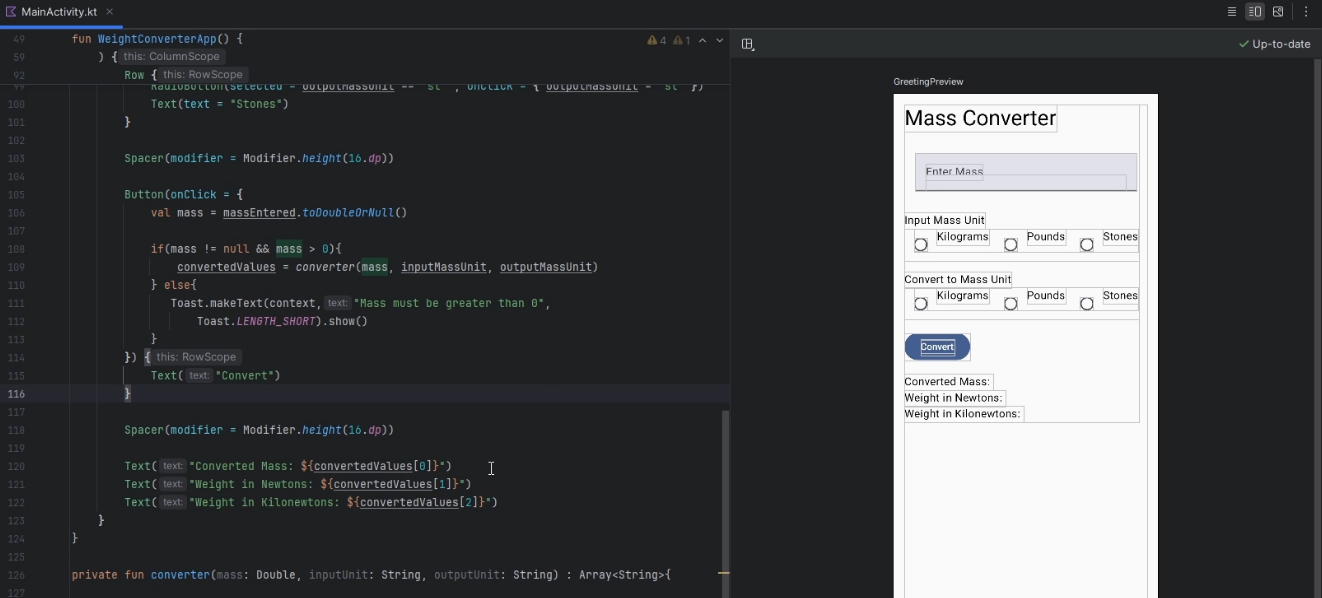Click line number 116 in the gutter

click(x=16, y=394)
